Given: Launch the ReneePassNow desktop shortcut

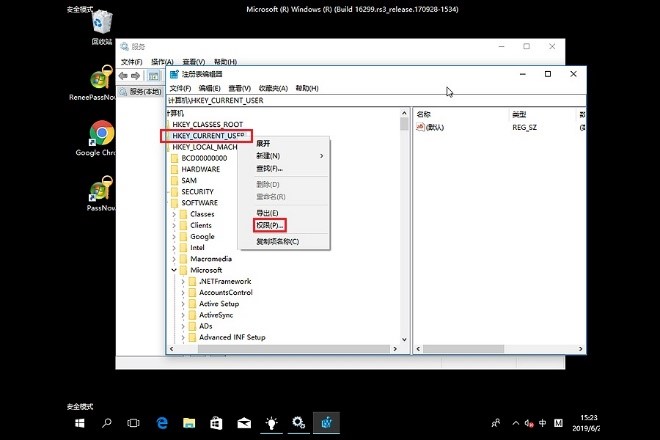Looking at the screenshot, I should point(100,83).
